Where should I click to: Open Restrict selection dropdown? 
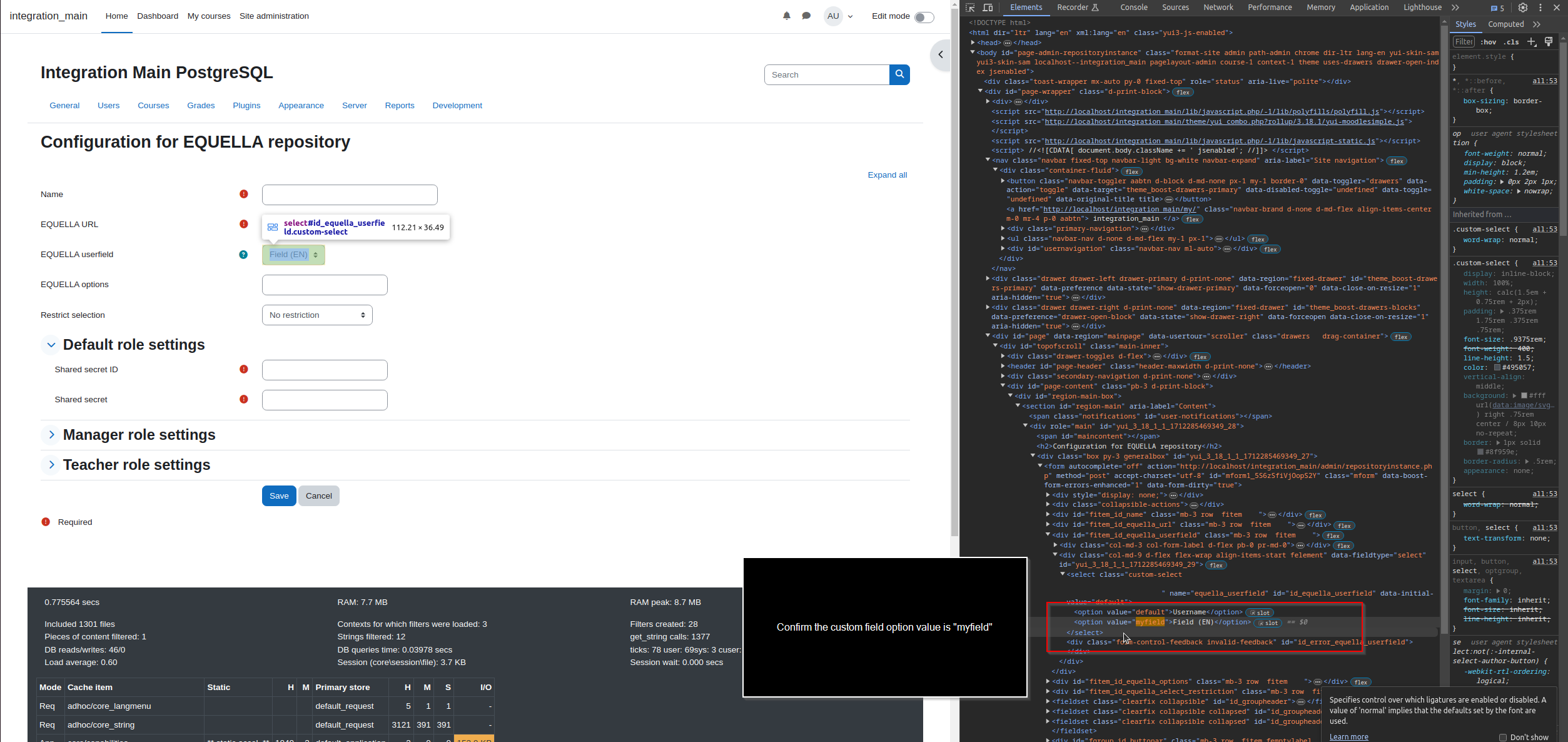pyautogui.click(x=317, y=315)
